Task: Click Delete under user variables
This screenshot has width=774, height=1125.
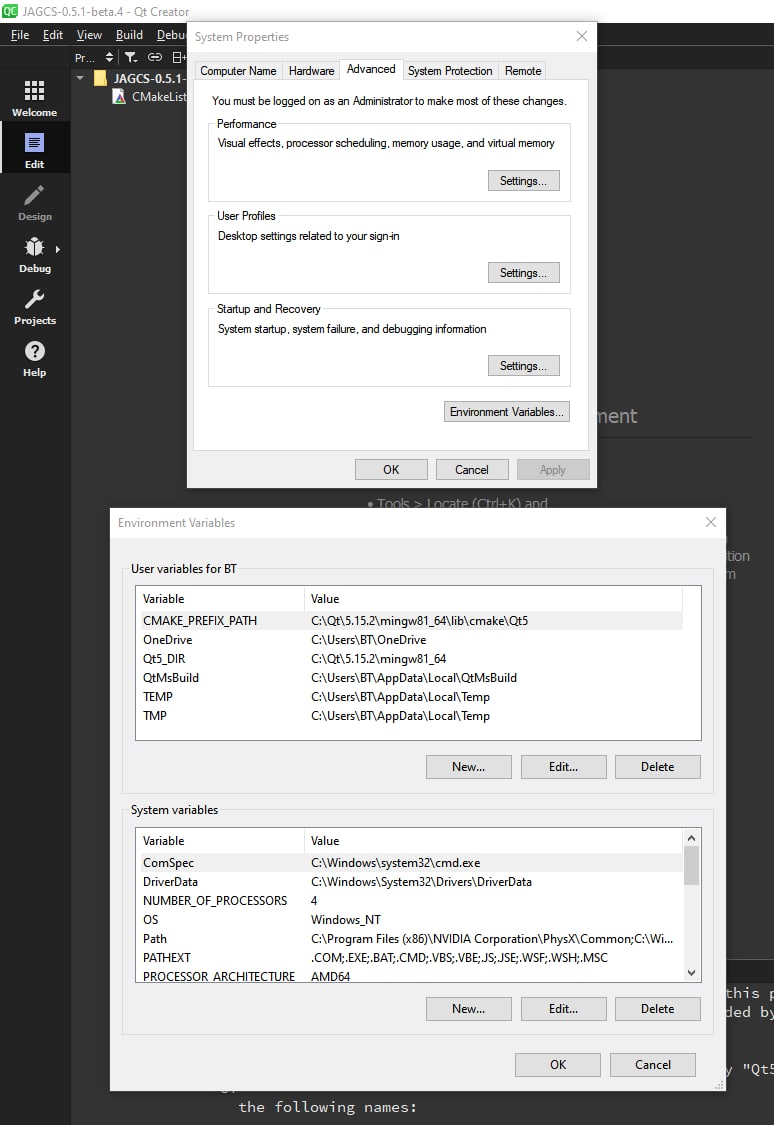Action: [x=658, y=767]
